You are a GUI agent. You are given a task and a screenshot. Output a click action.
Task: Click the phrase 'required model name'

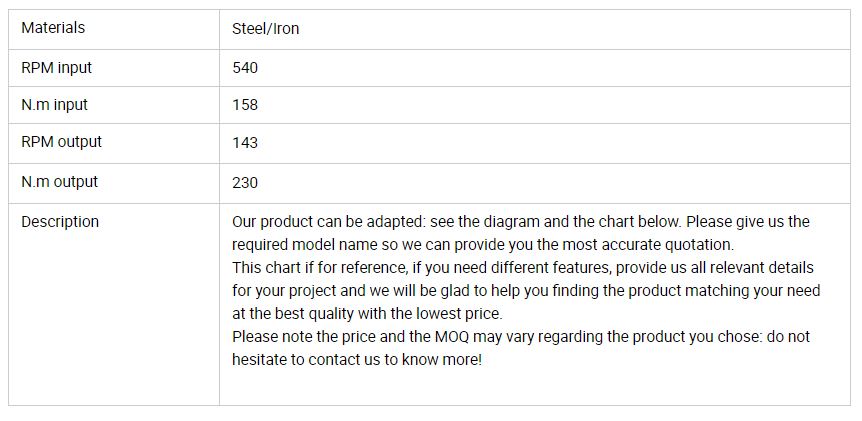coord(302,245)
